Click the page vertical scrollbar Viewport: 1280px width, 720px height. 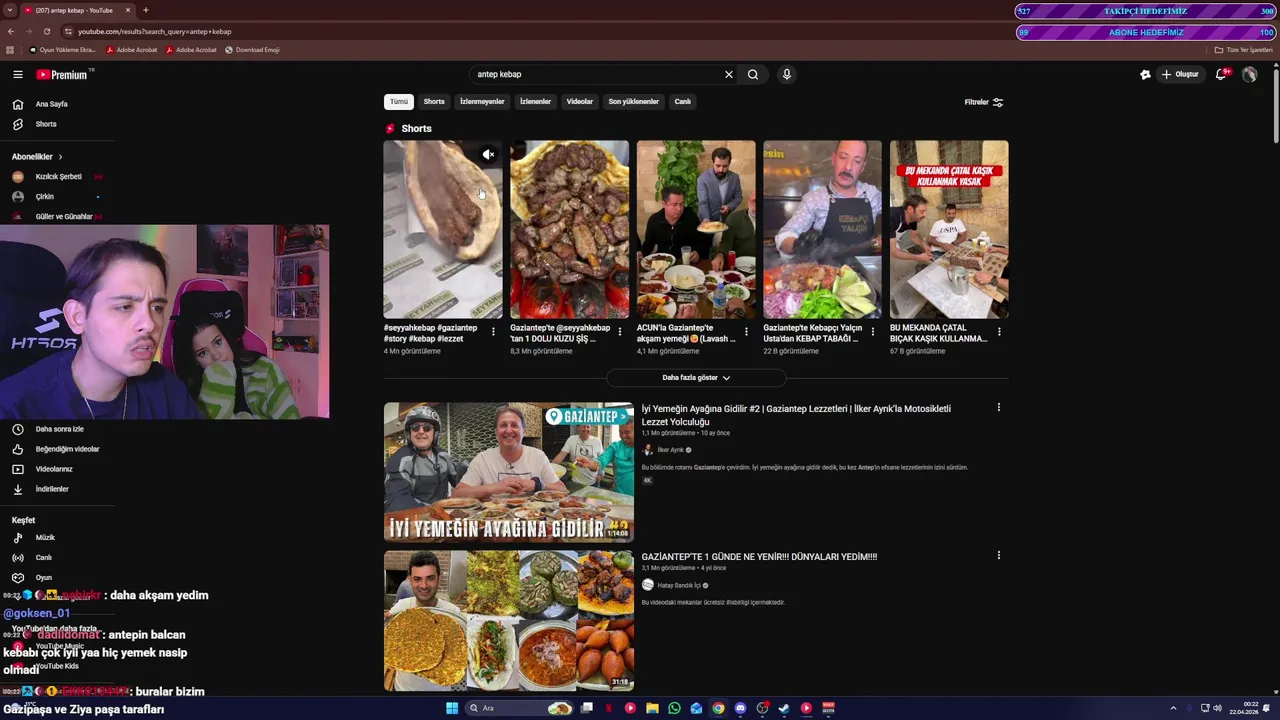tap(1274, 106)
